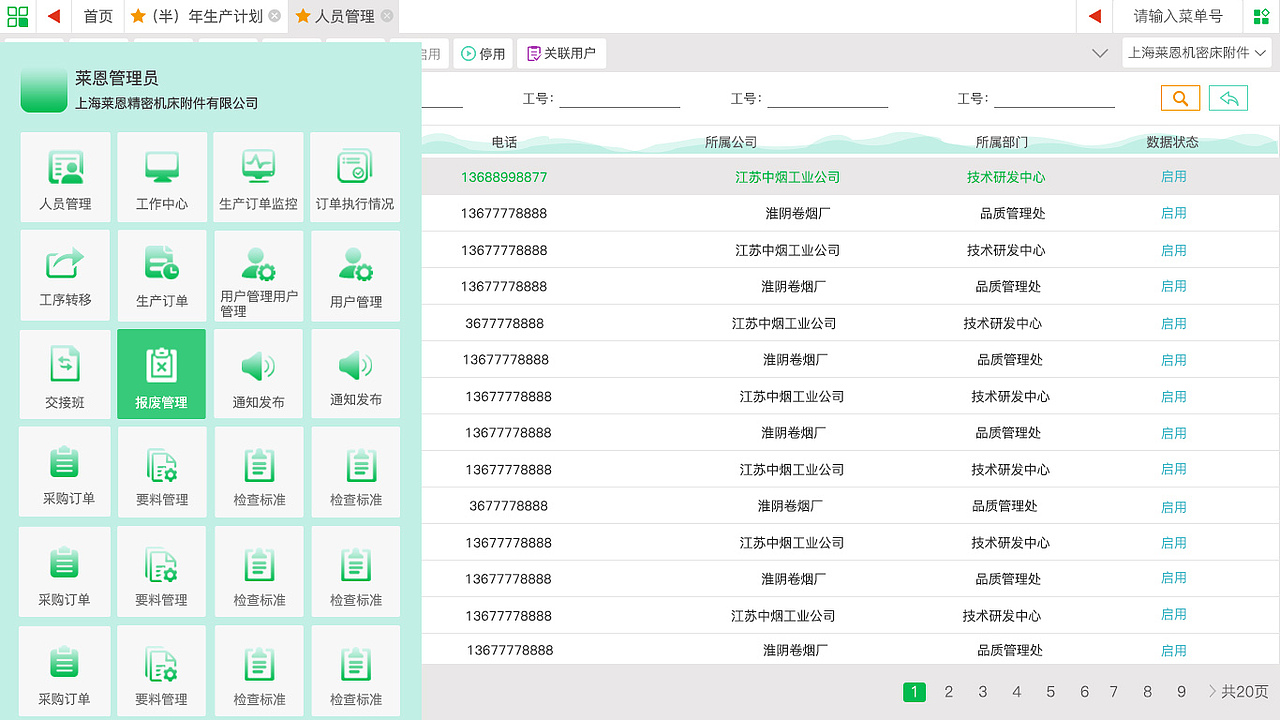Open the green apps grid icon top-left
Screen dimensions: 1280x720
point(16,16)
